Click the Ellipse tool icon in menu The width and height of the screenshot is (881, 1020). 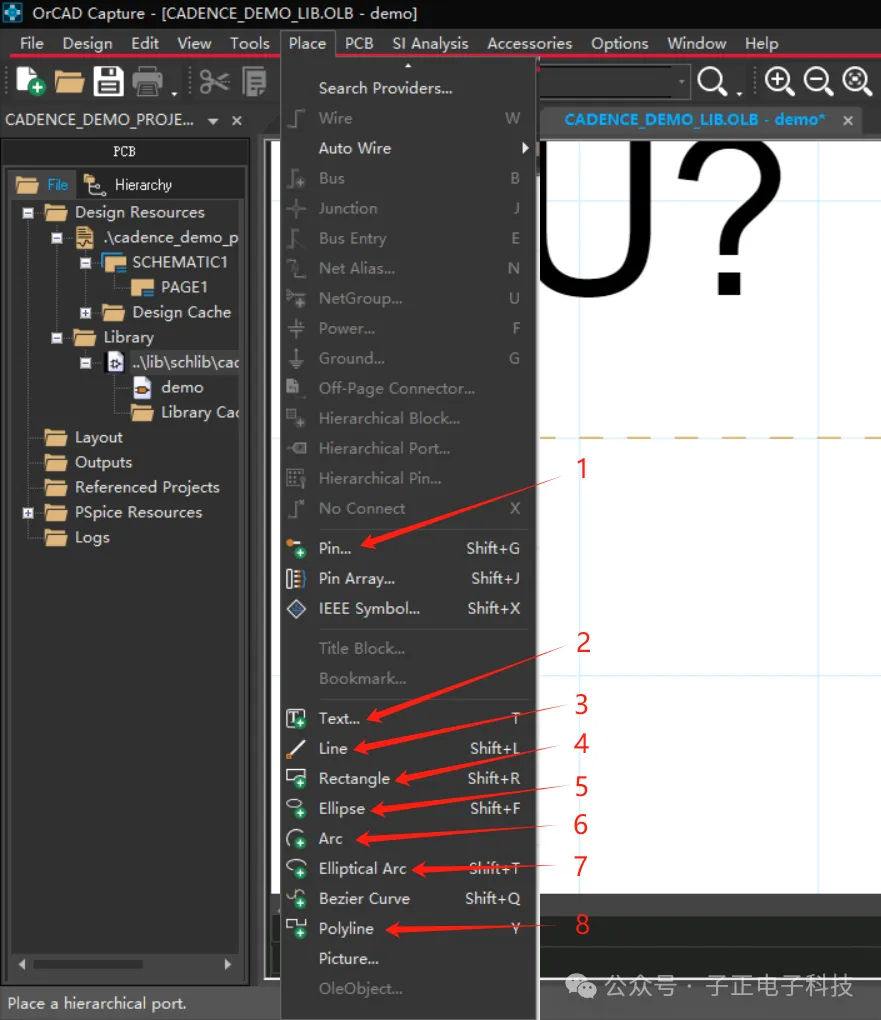pyautogui.click(x=296, y=808)
